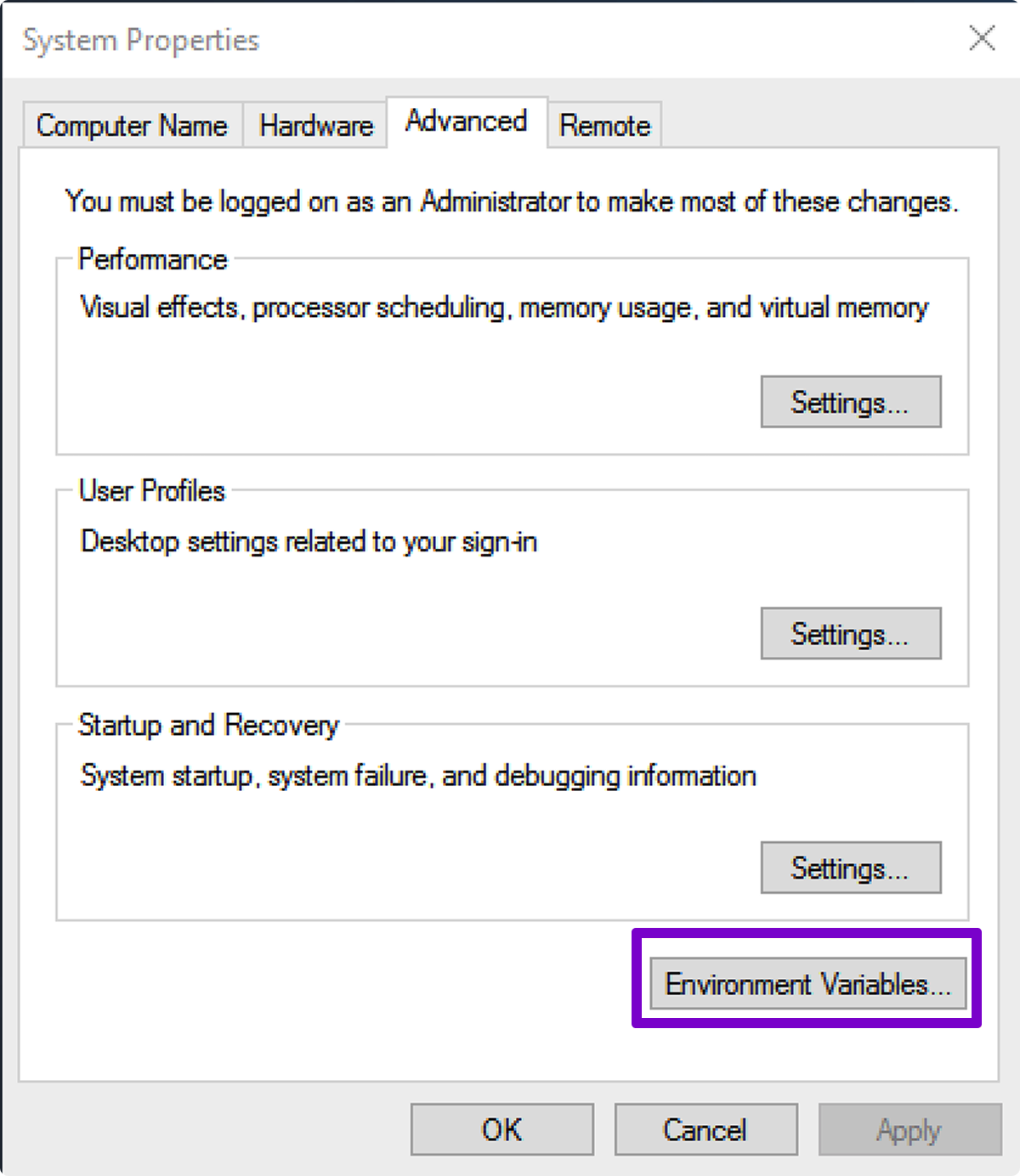Click the Apply button
Image resolution: width=1020 pixels, height=1176 pixels.
[x=908, y=1129]
